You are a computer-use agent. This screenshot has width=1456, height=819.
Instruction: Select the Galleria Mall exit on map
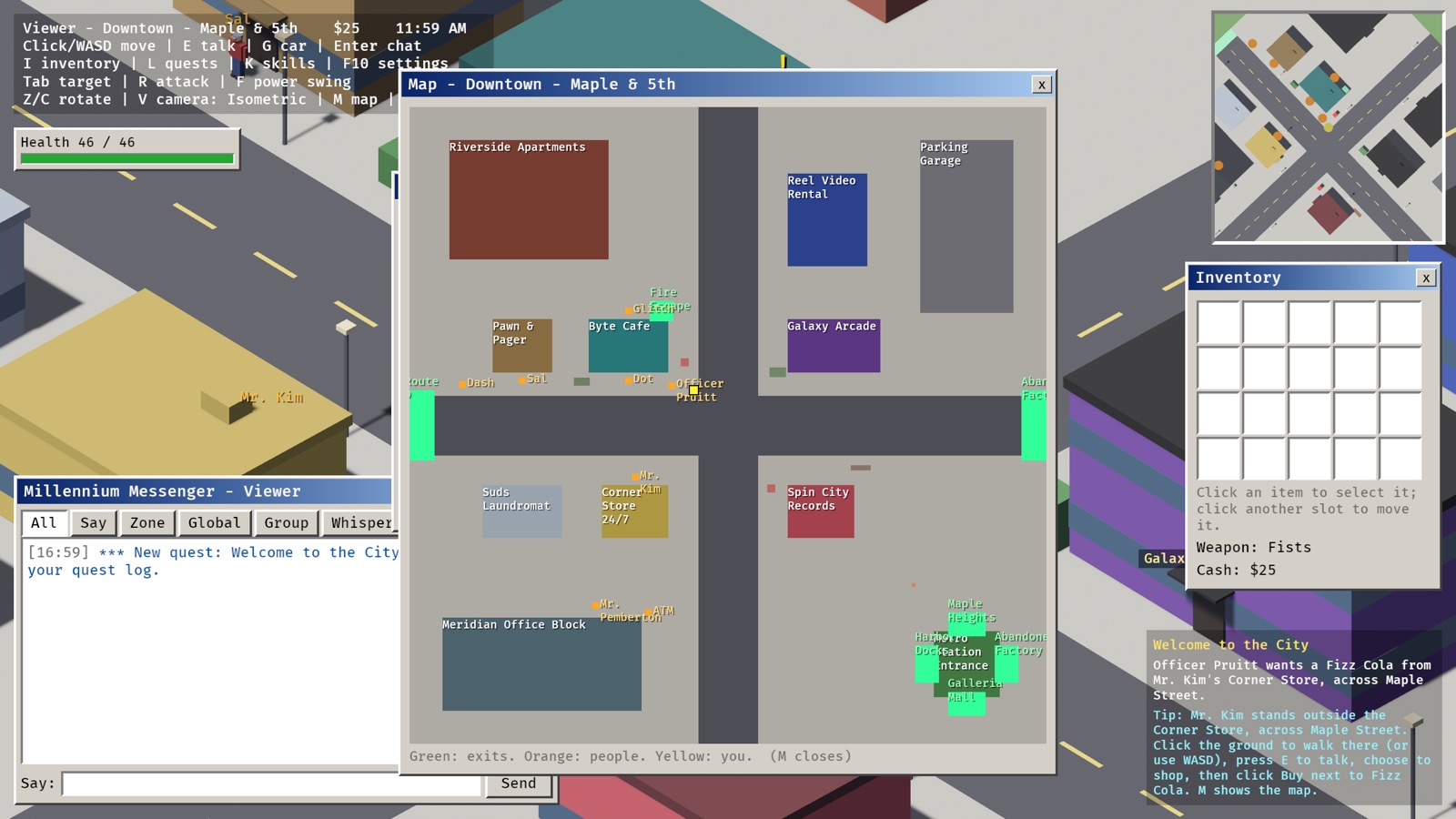(966, 703)
